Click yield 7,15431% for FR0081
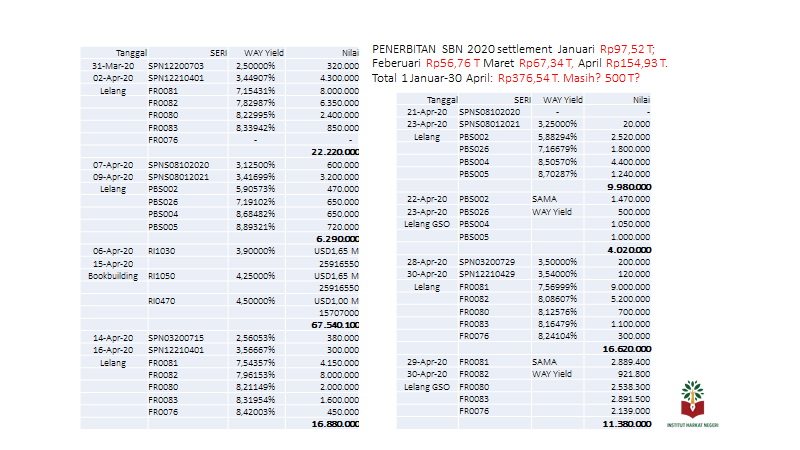Image resolution: width=800 pixels, height=450 pixels. click(255, 91)
